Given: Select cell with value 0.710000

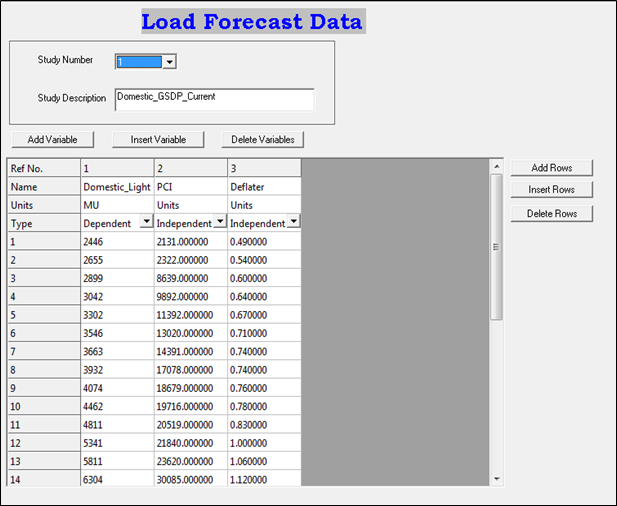Looking at the screenshot, I should 264,333.
